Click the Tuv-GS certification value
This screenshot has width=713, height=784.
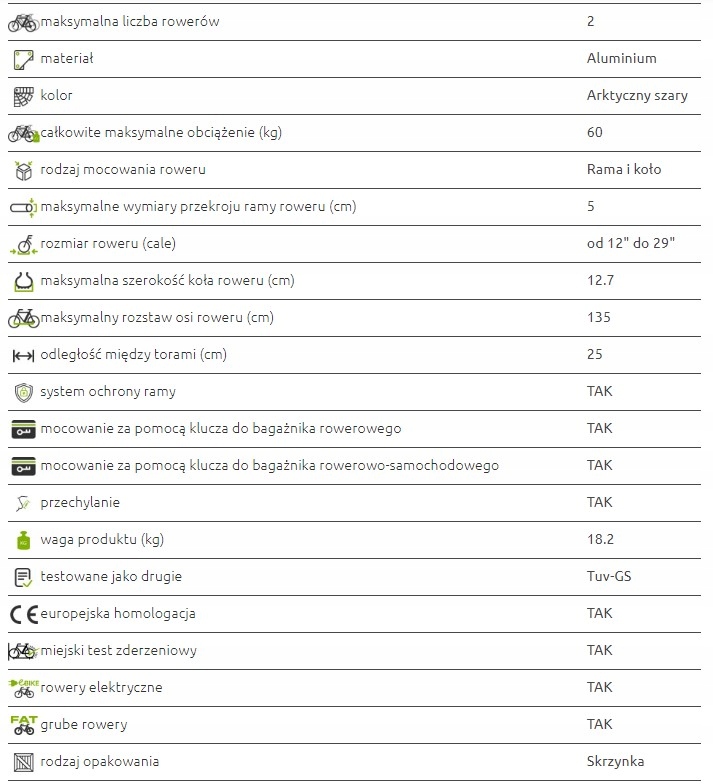click(x=609, y=577)
